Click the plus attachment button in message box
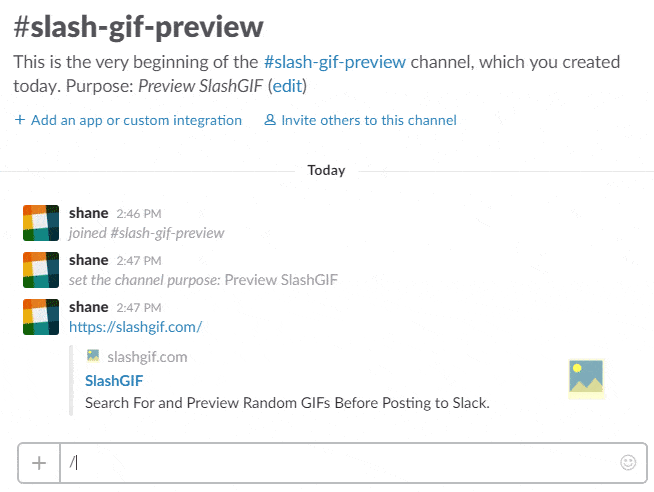This screenshot has width=654, height=492. [x=39, y=463]
